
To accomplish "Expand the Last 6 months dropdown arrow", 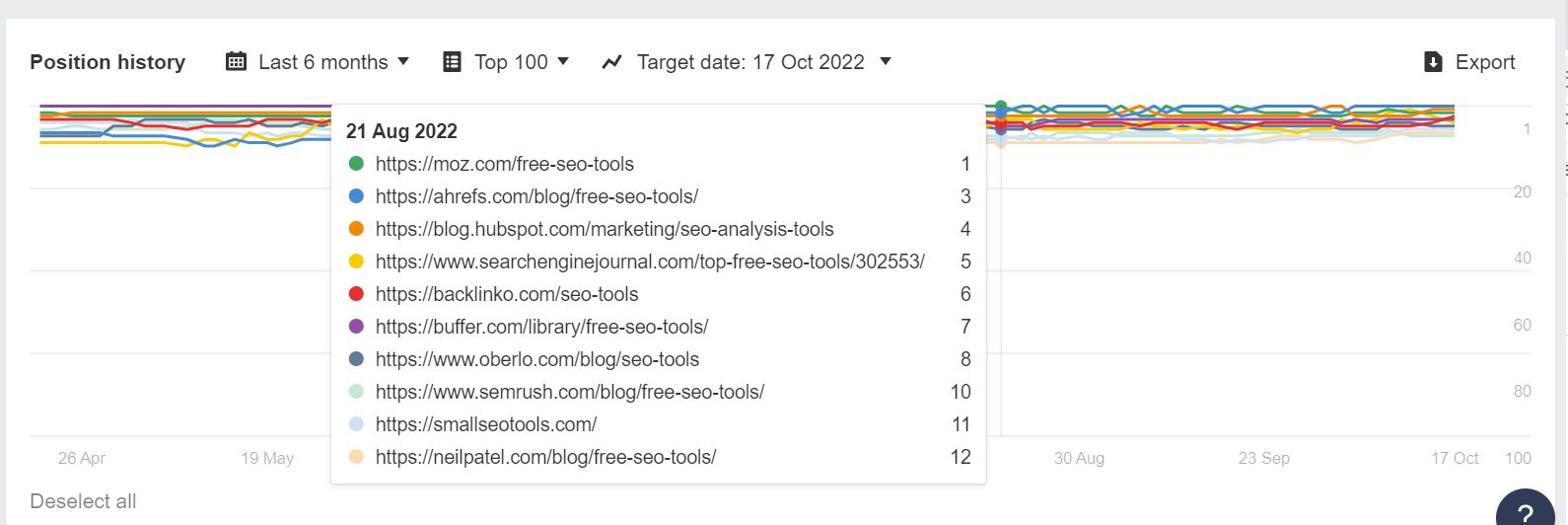I will (x=403, y=61).
